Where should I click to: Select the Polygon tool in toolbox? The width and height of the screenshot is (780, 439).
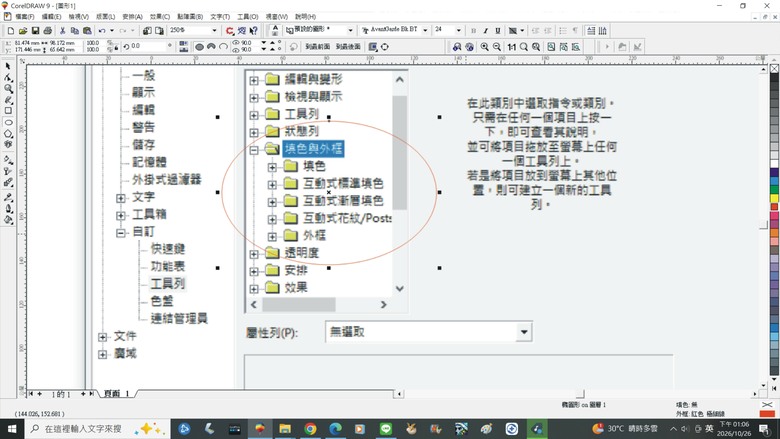(x=8, y=134)
